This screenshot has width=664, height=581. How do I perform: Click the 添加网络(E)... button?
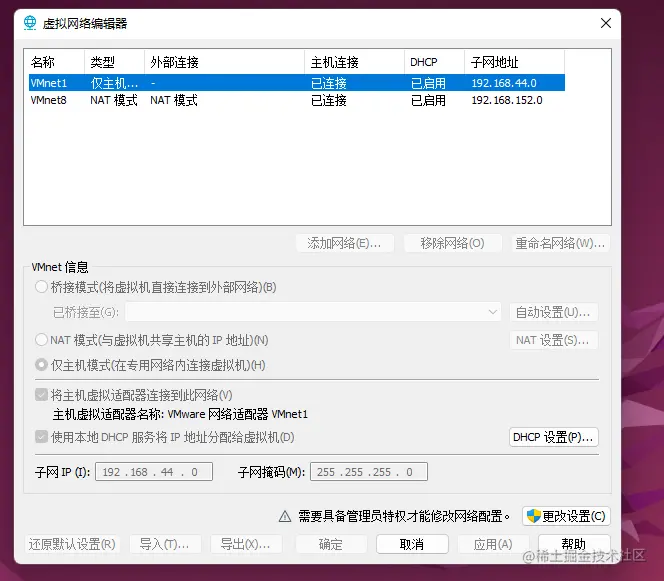[x=345, y=243]
